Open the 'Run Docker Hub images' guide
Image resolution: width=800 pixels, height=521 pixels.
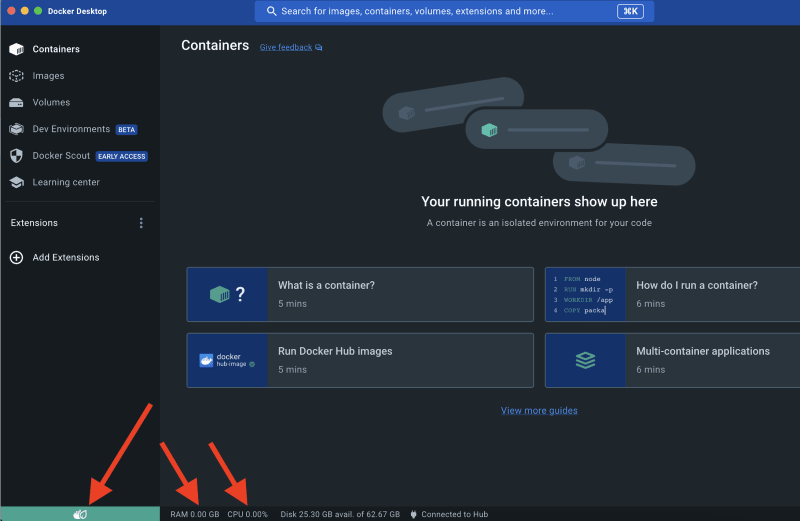pyautogui.click(x=360, y=360)
